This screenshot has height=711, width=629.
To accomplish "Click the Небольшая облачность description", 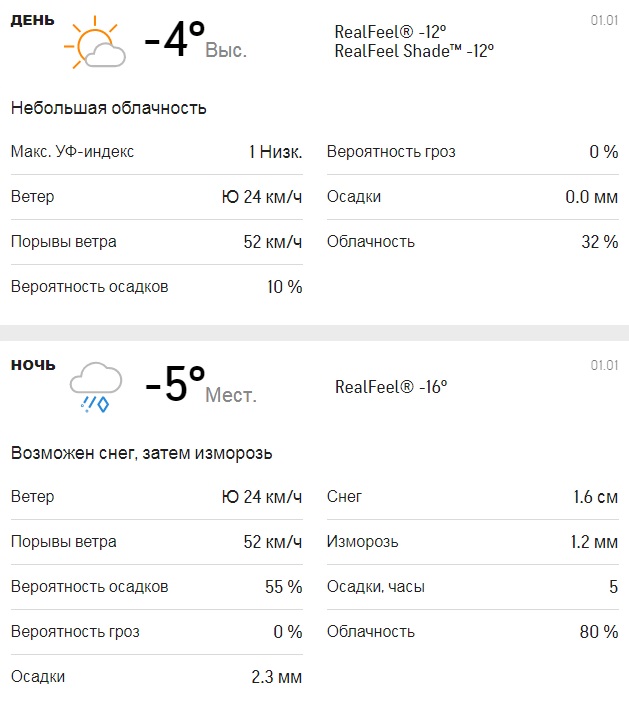I will (108, 108).
